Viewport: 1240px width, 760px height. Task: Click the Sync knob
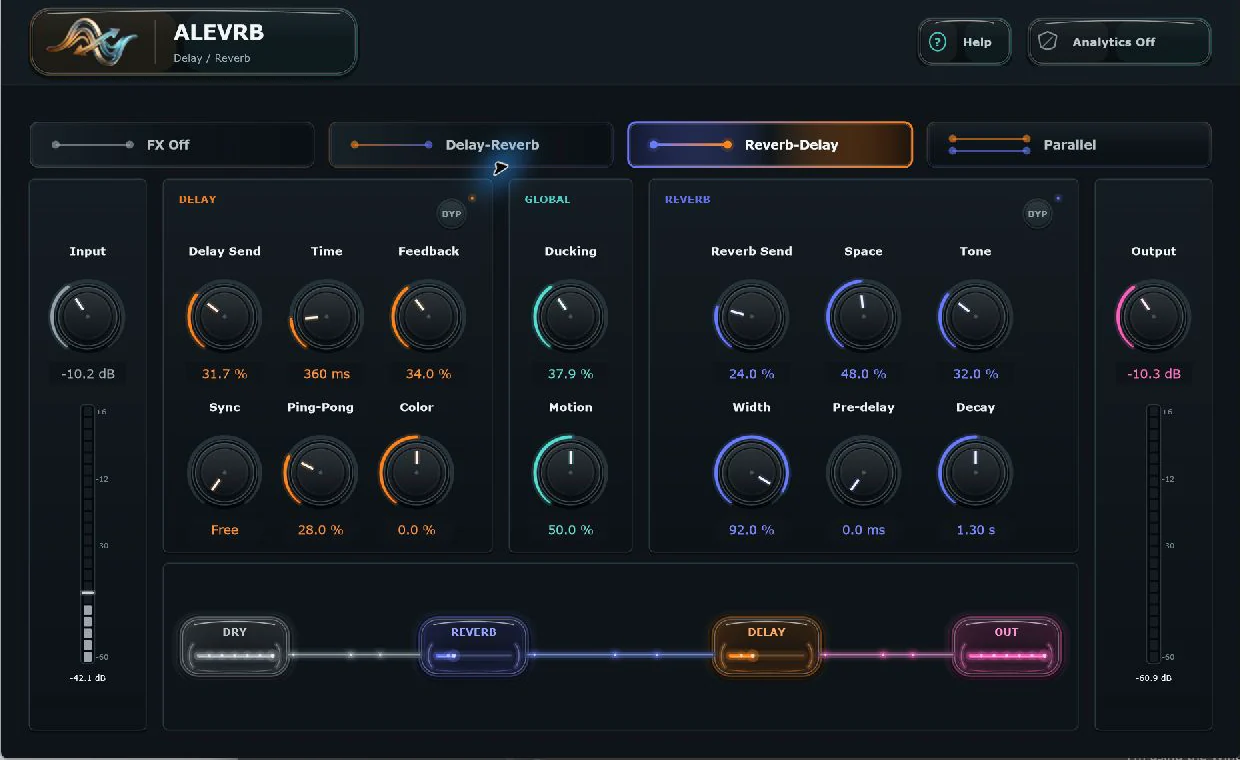click(224, 473)
